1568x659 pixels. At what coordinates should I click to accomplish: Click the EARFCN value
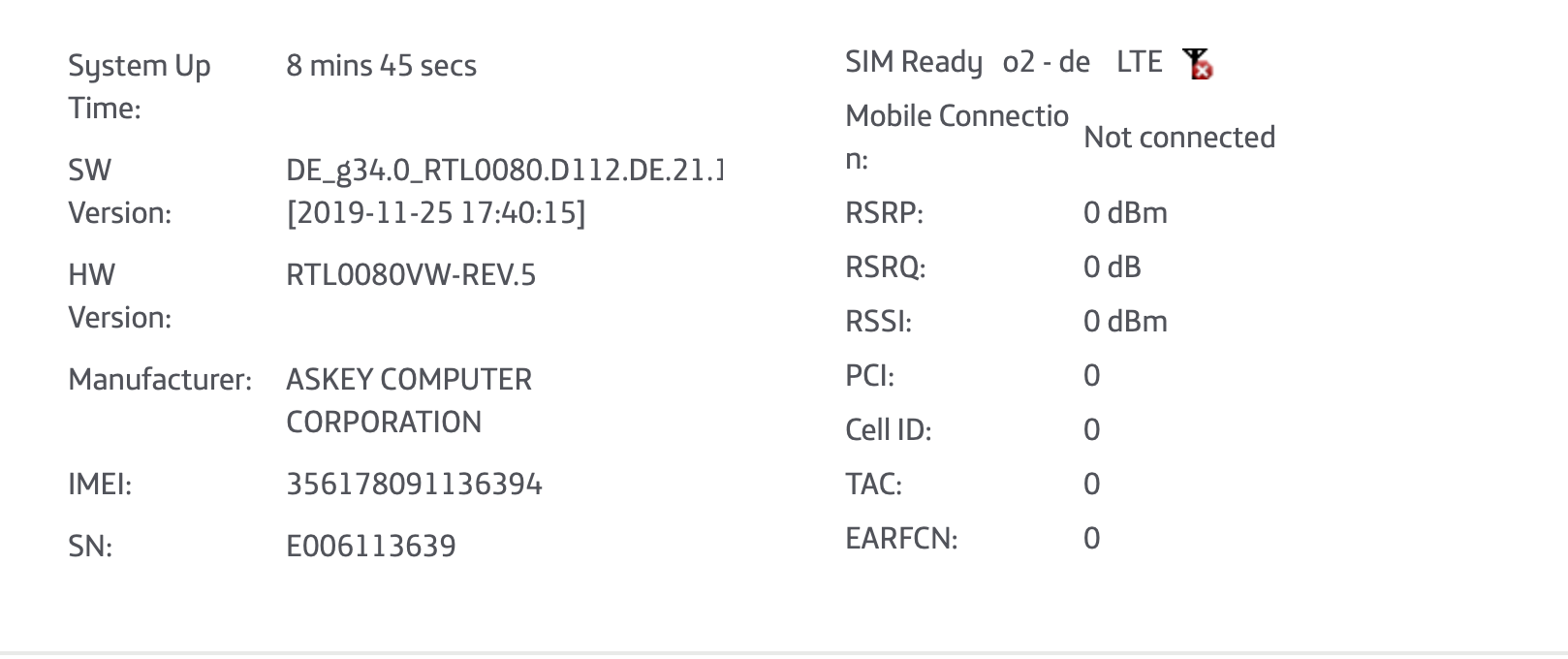click(1092, 539)
